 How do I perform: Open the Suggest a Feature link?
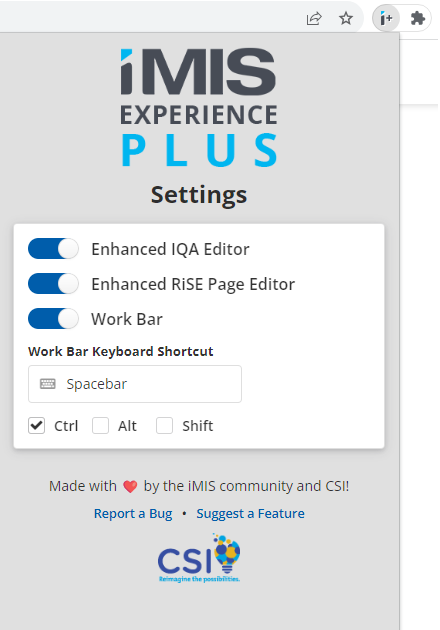click(x=250, y=513)
